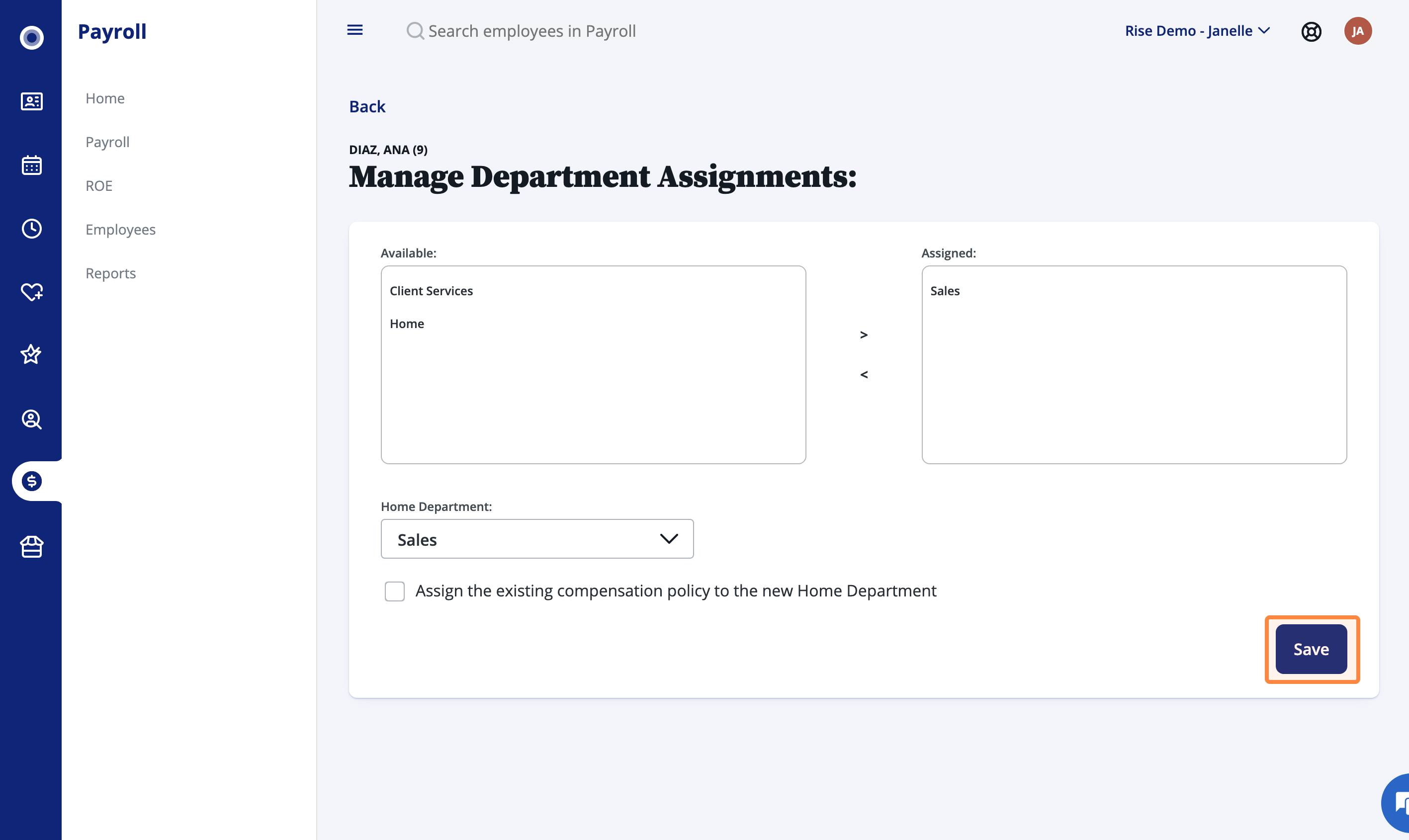Click the search magnifier icon
The image size is (1409, 840).
[x=415, y=30]
